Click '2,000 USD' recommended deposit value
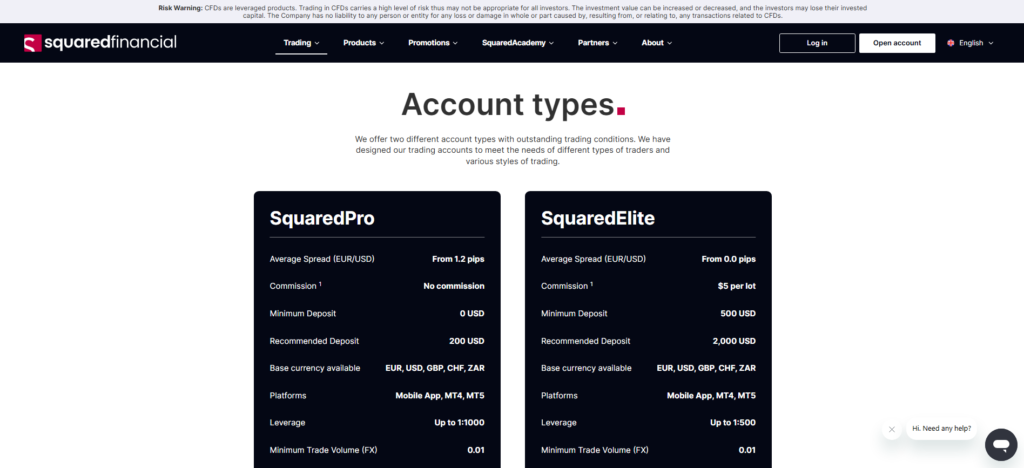Viewport: 1024px width, 468px height. 734,341
